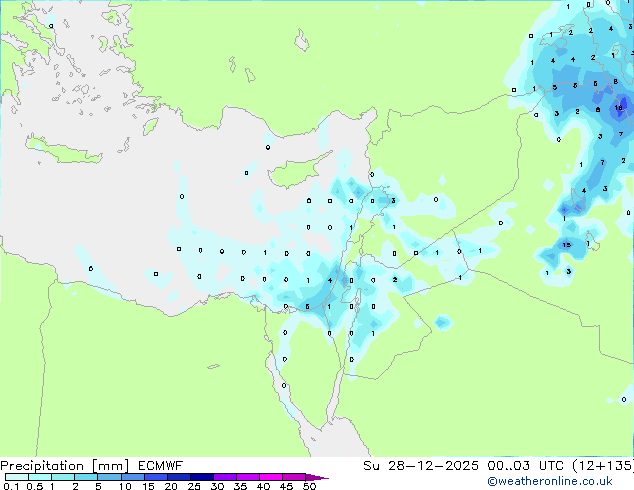The height and width of the screenshot is (490, 634).
Task: Click the '[mm]' unit label
Action: click(110, 466)
